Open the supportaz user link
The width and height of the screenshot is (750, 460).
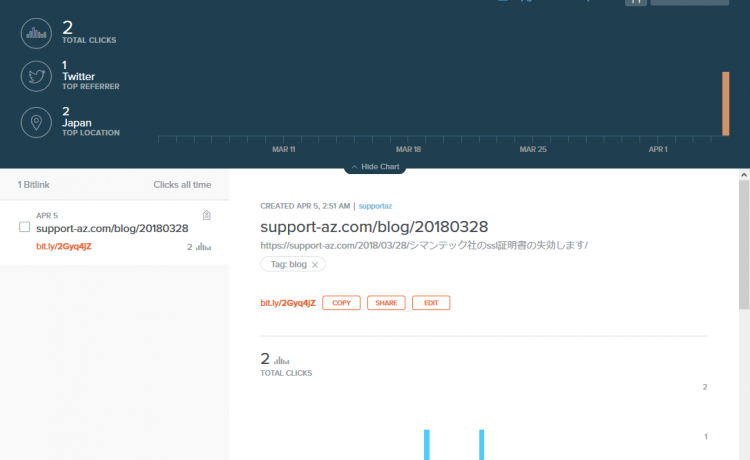pyautogui.click(x=375, y=206)
